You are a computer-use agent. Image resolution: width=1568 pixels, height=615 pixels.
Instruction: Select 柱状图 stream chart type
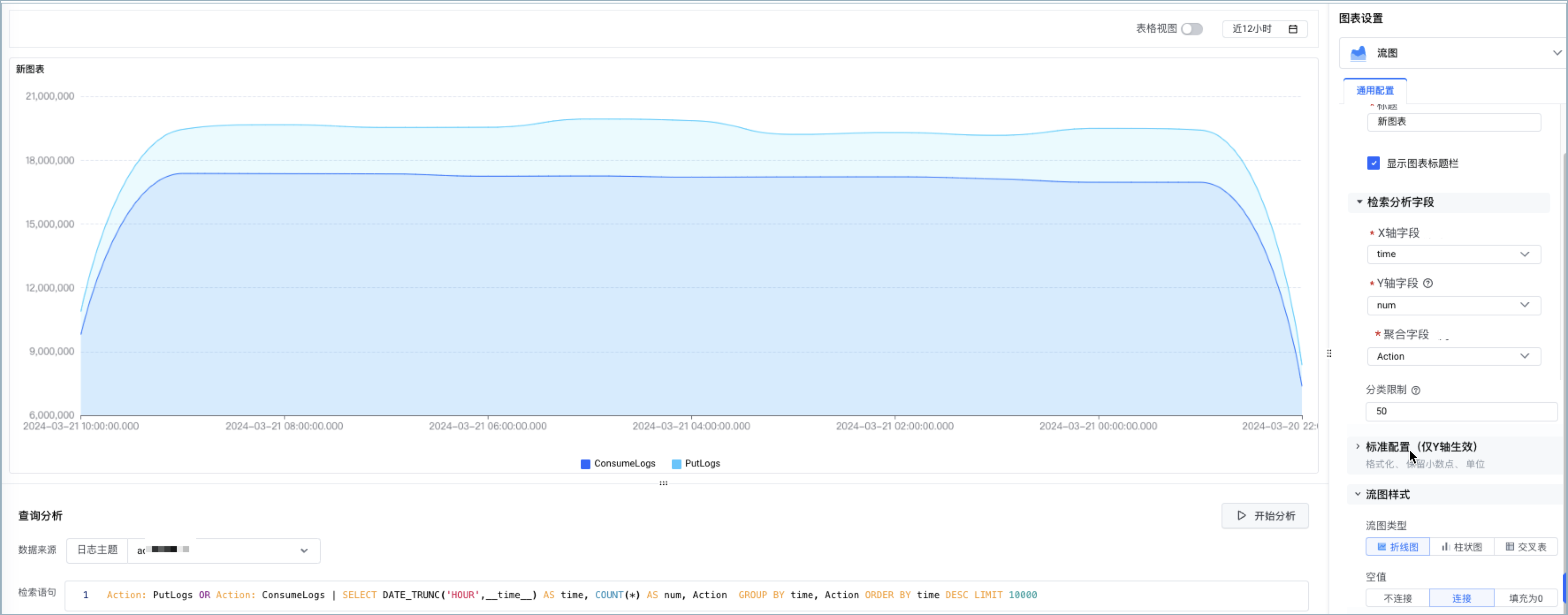(1461, 547)
